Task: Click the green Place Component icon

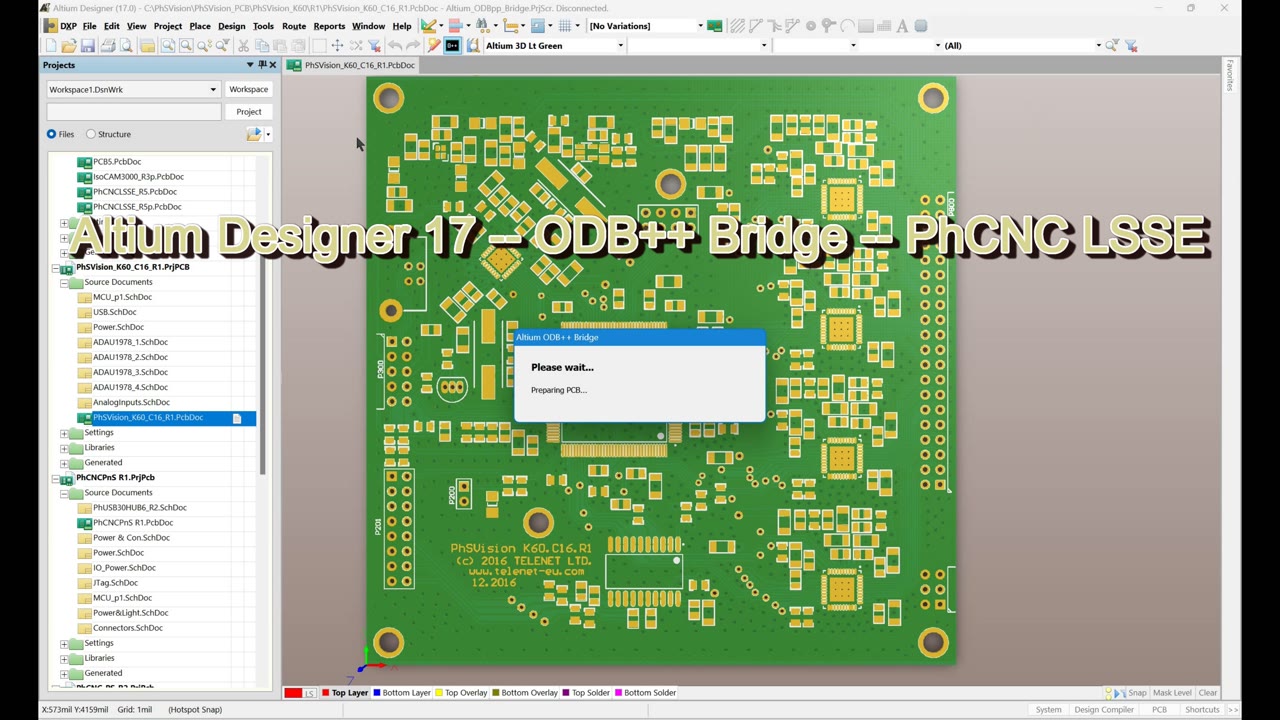Action: coord(715,26)
